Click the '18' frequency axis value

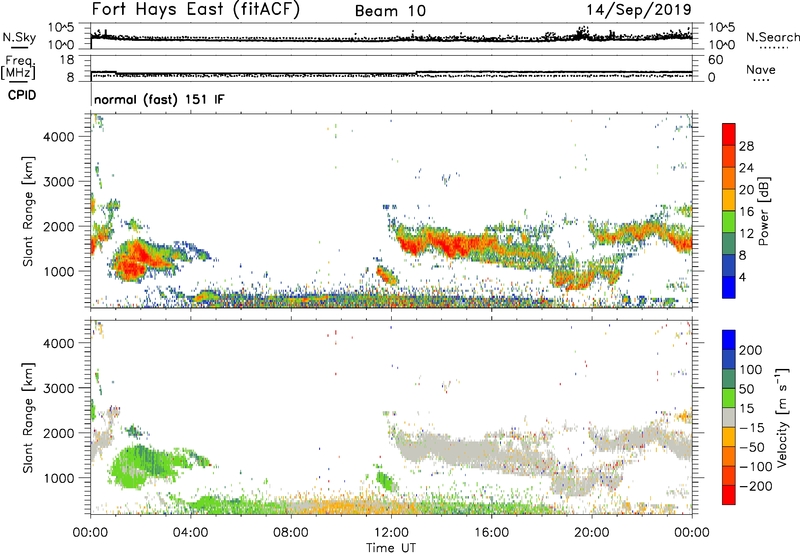[x=67, y=60]
